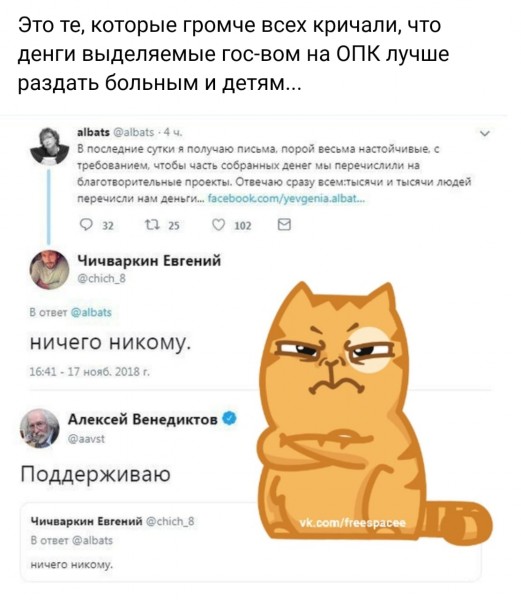Click the @aavst handle

point(86,439)
